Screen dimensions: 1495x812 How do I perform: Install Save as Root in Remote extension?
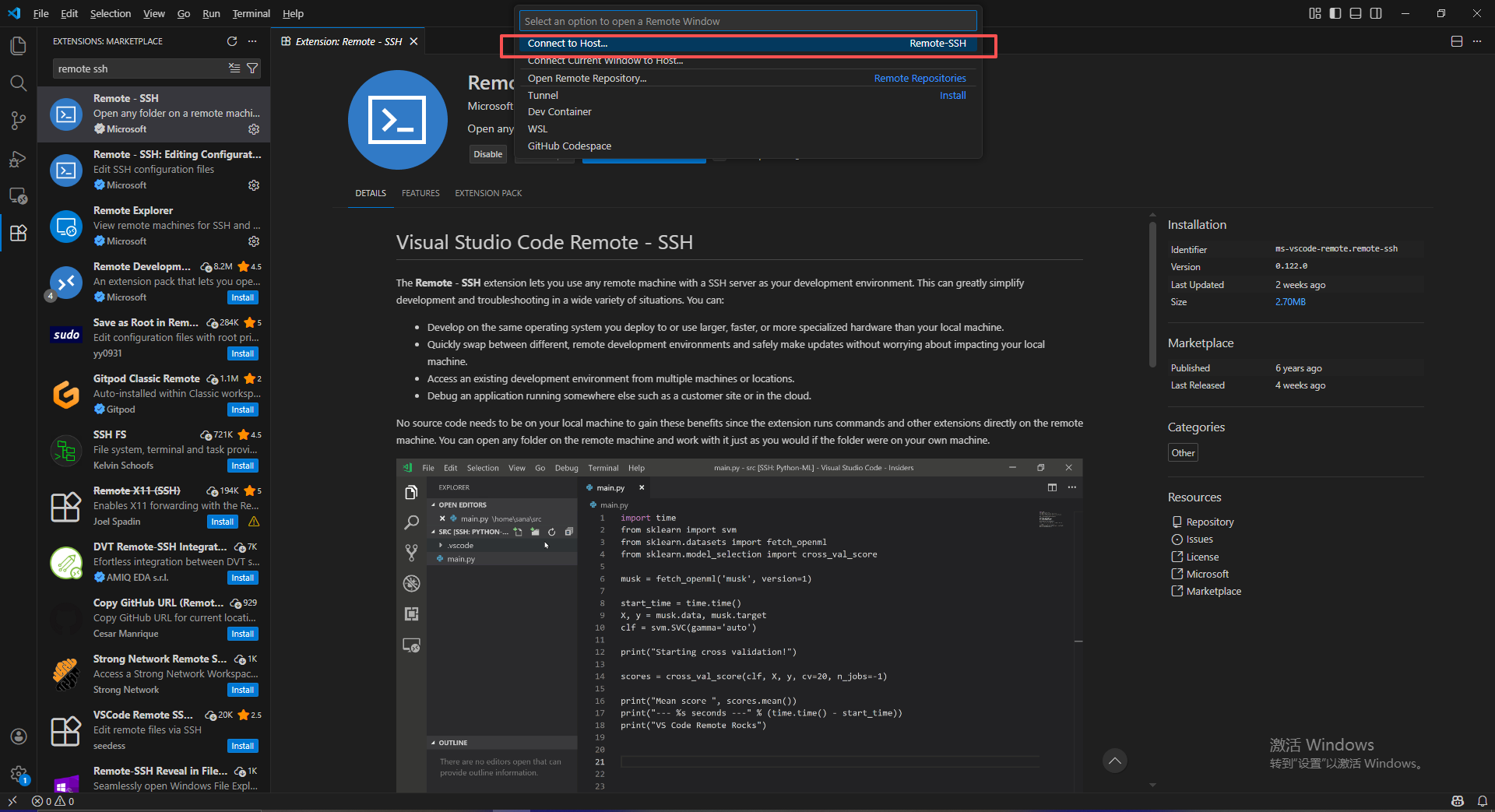click(x=242, y=353)
